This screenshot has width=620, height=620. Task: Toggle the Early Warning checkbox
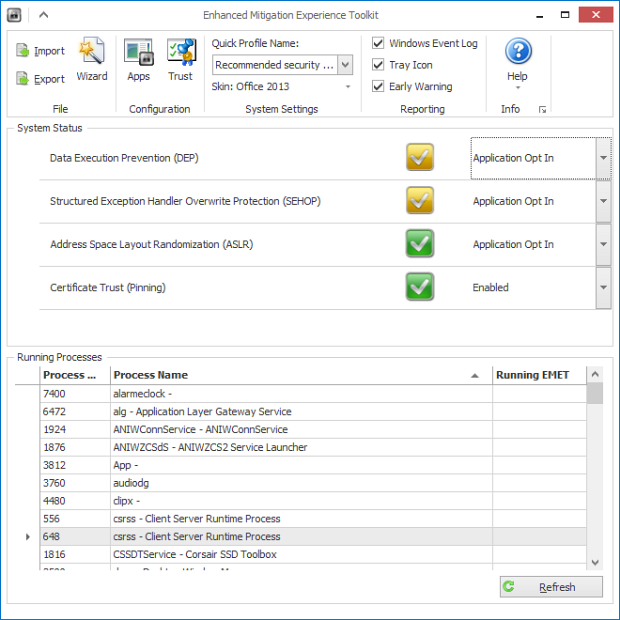point(378,86)
